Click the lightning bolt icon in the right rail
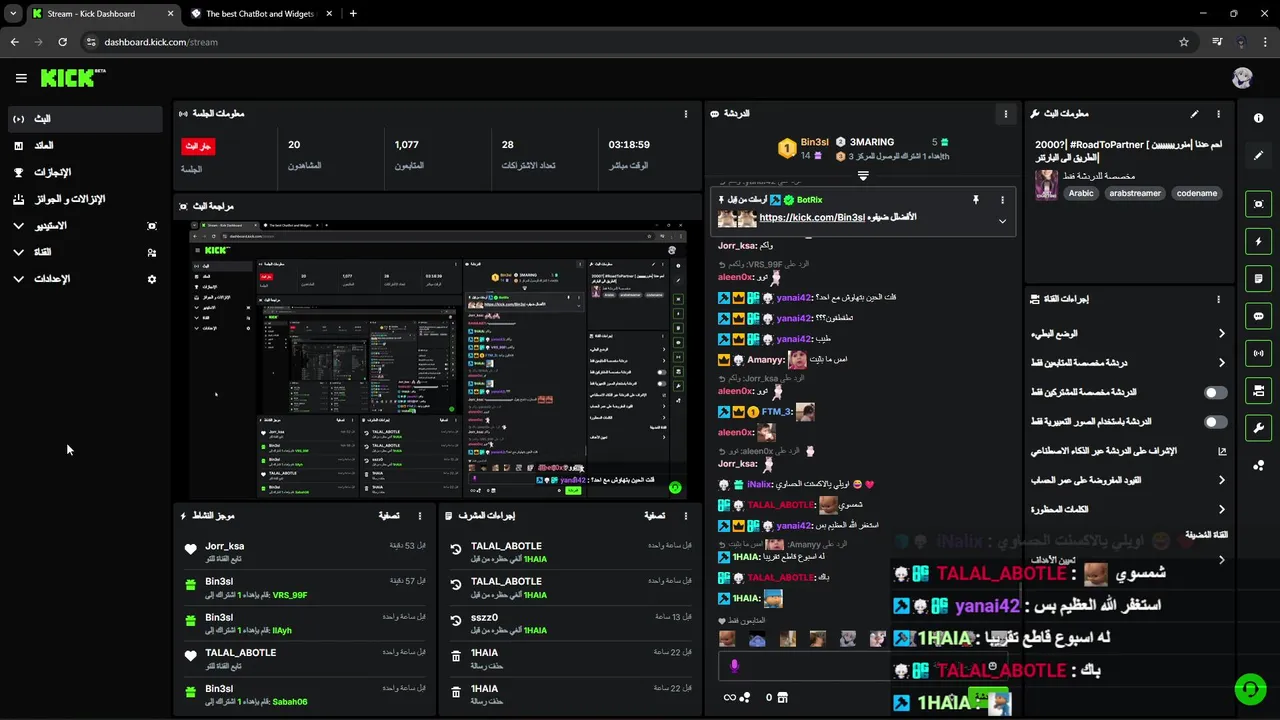 pos(1259,241)
